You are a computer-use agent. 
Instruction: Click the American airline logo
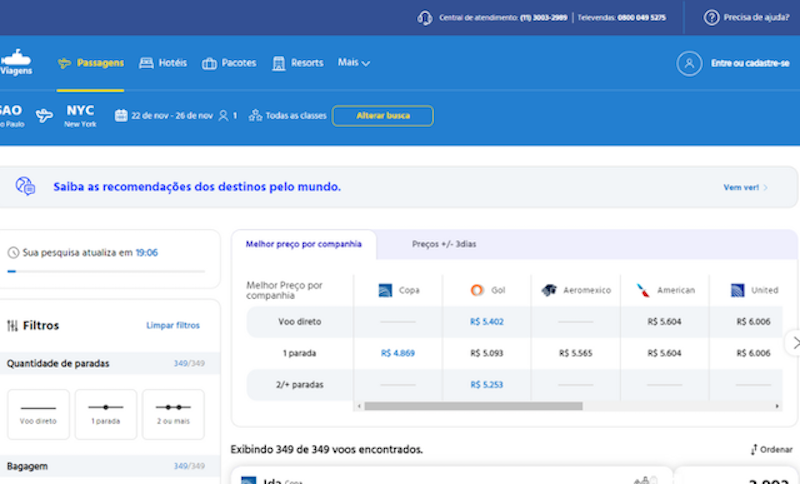pyautogui.click(x=643, y=290)
